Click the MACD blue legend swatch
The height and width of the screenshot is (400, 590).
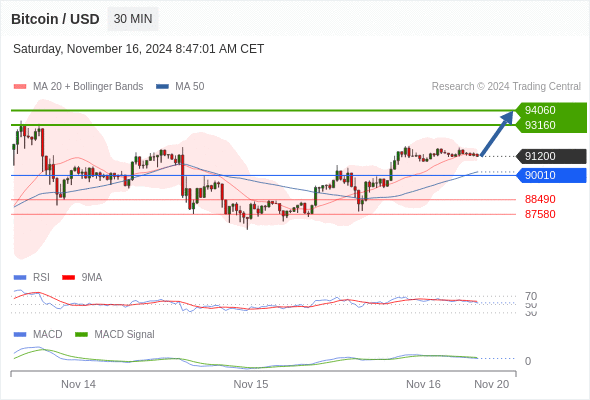pos(20,335)
